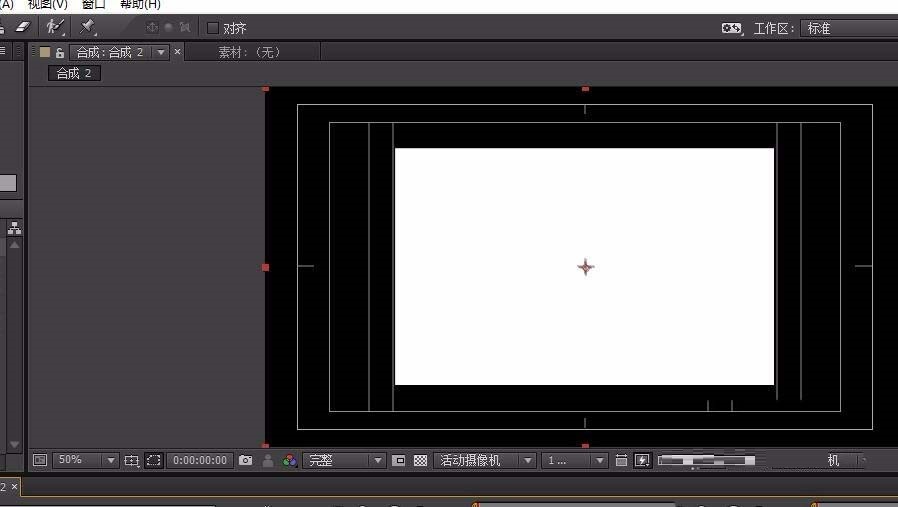898x507 pixels.
Task: Click the tan label color swatch in viewer tab
Action: tap(45, 52)
